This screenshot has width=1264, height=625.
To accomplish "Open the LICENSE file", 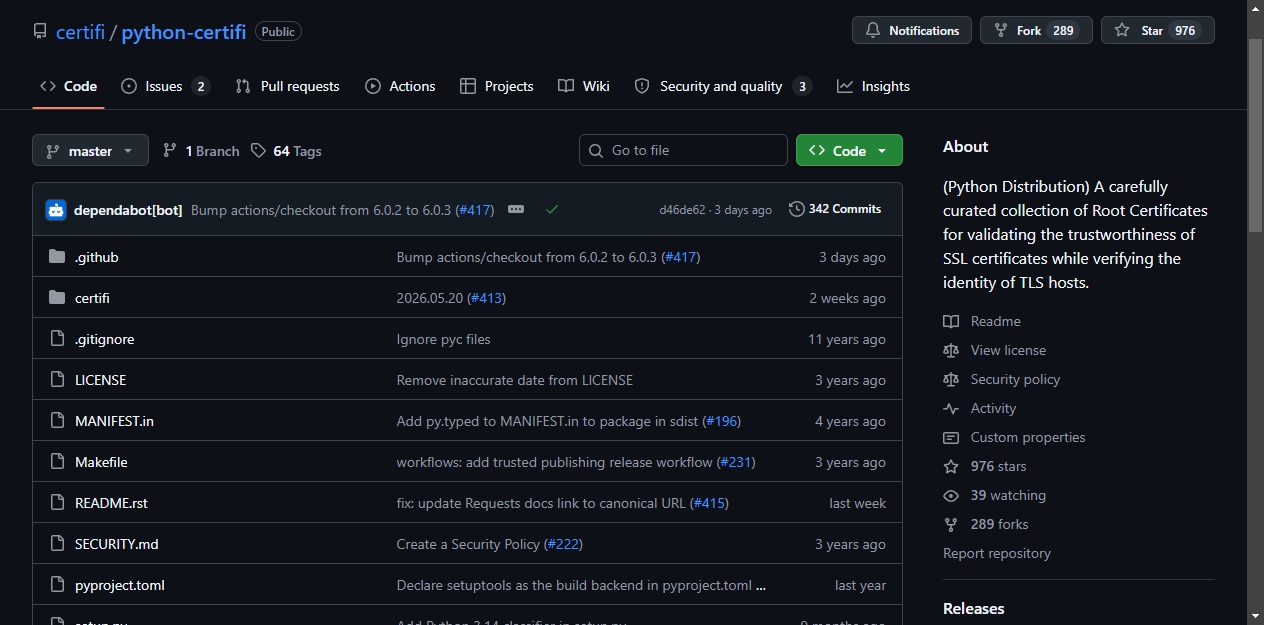I will coord(100,380).
